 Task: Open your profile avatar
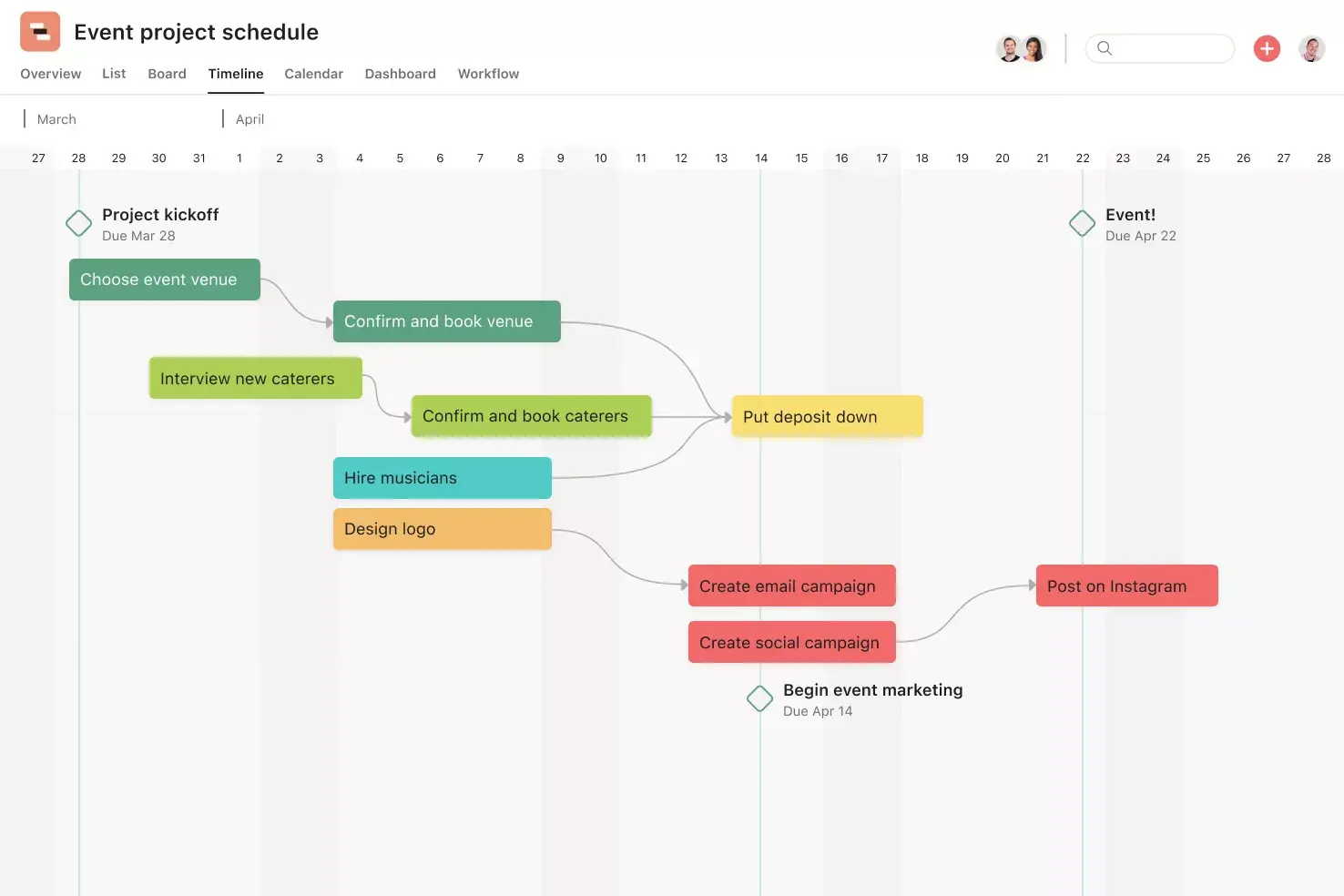click(x=1311, y=48)
